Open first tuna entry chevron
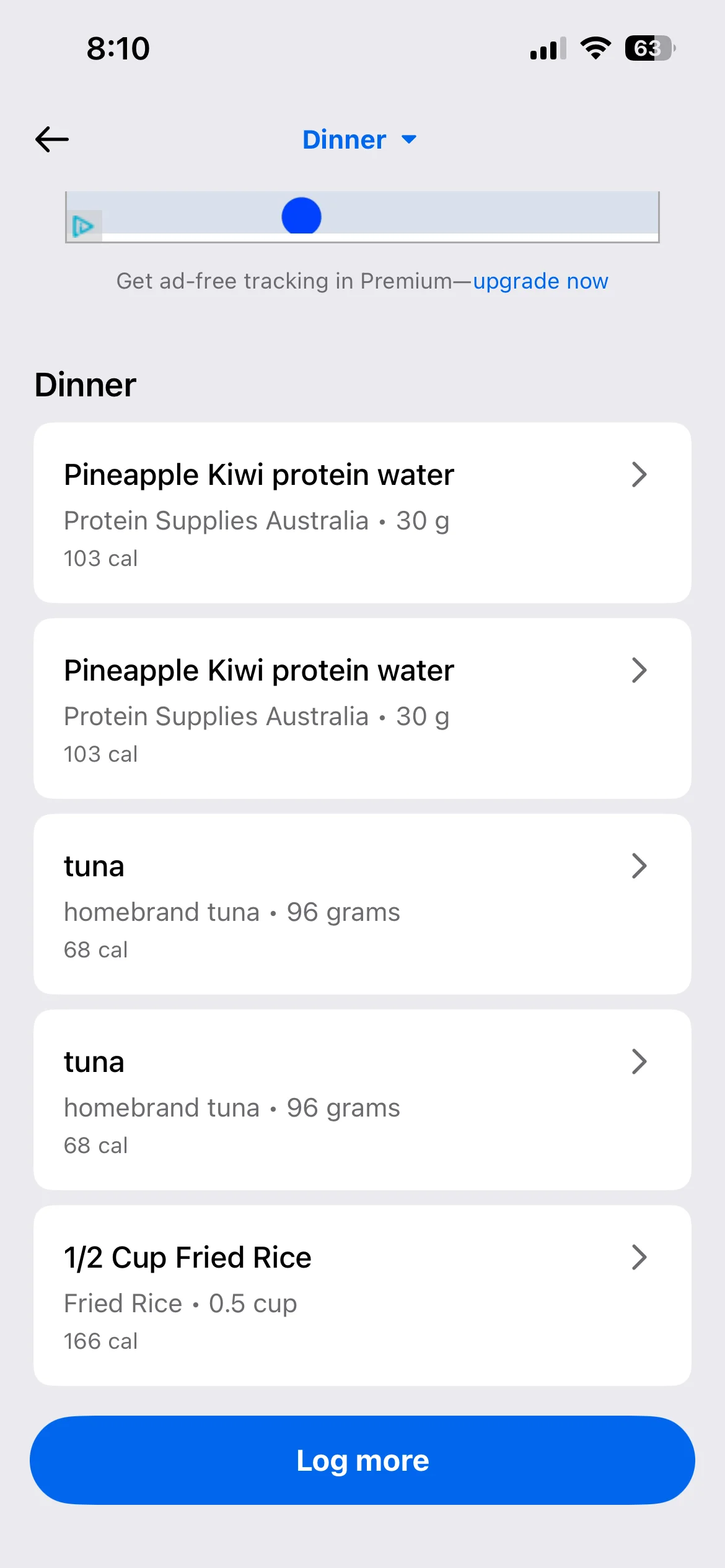 click(639, 866)
